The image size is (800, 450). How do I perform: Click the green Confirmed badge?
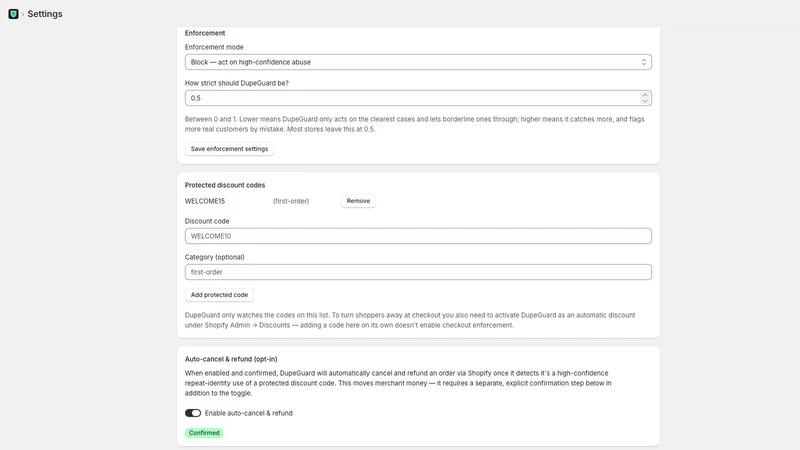point(204,433)
